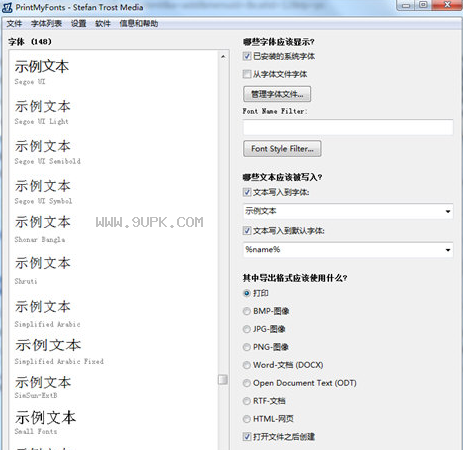
Task: Open the Font Style Filter... dialog
Action: (x=282, y=149)
